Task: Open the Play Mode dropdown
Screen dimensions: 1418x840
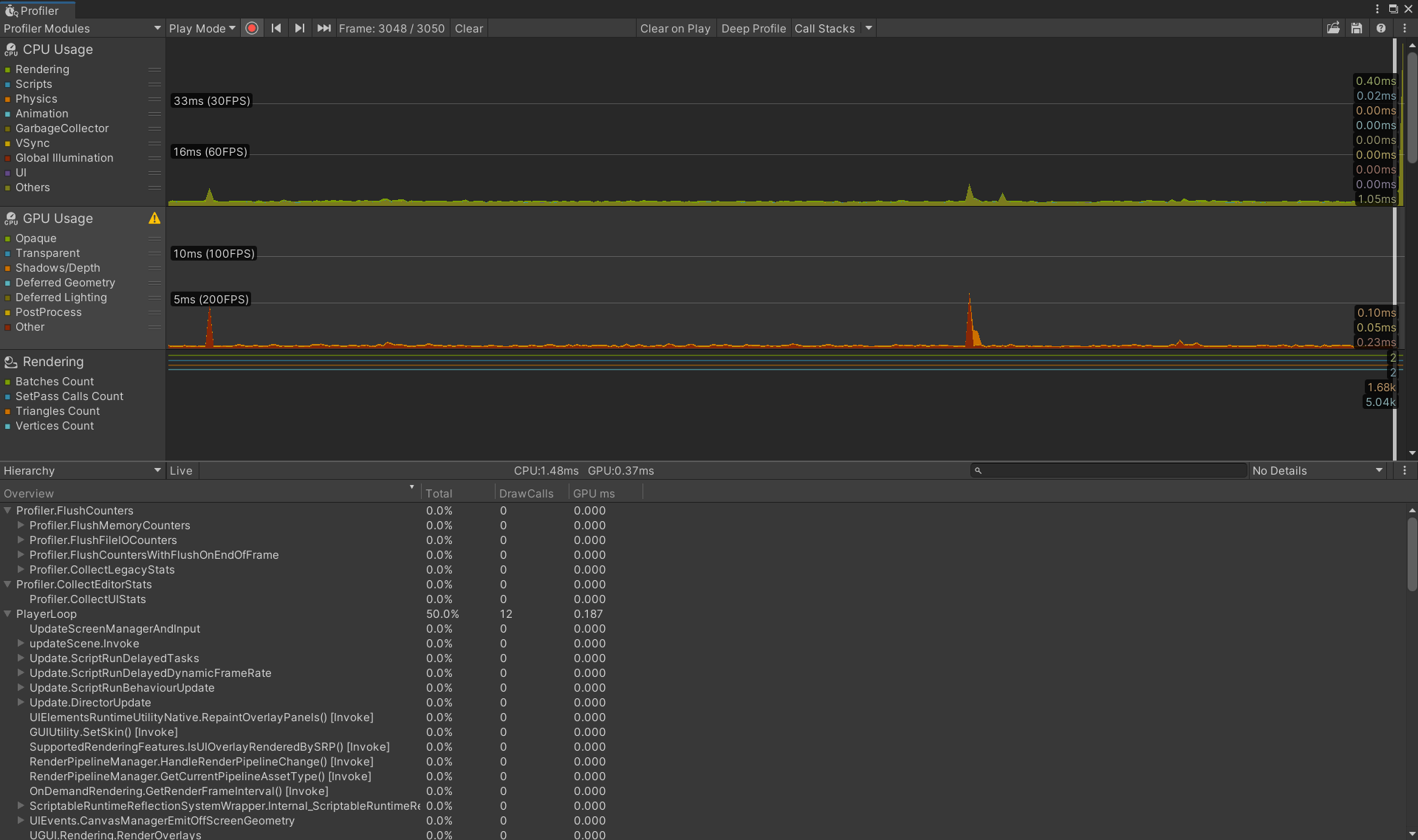Action: click(201, 28)
